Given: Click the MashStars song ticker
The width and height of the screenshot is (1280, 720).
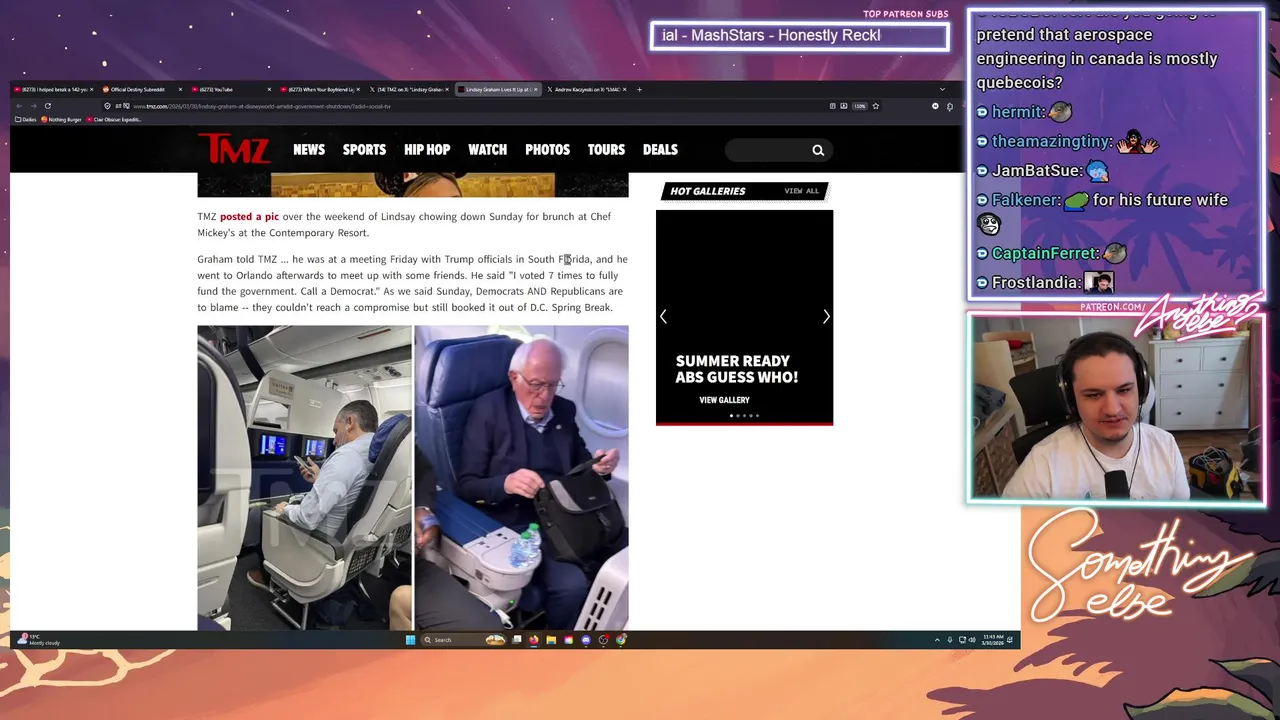Looking at the screenshot, I should coord(799,36).
